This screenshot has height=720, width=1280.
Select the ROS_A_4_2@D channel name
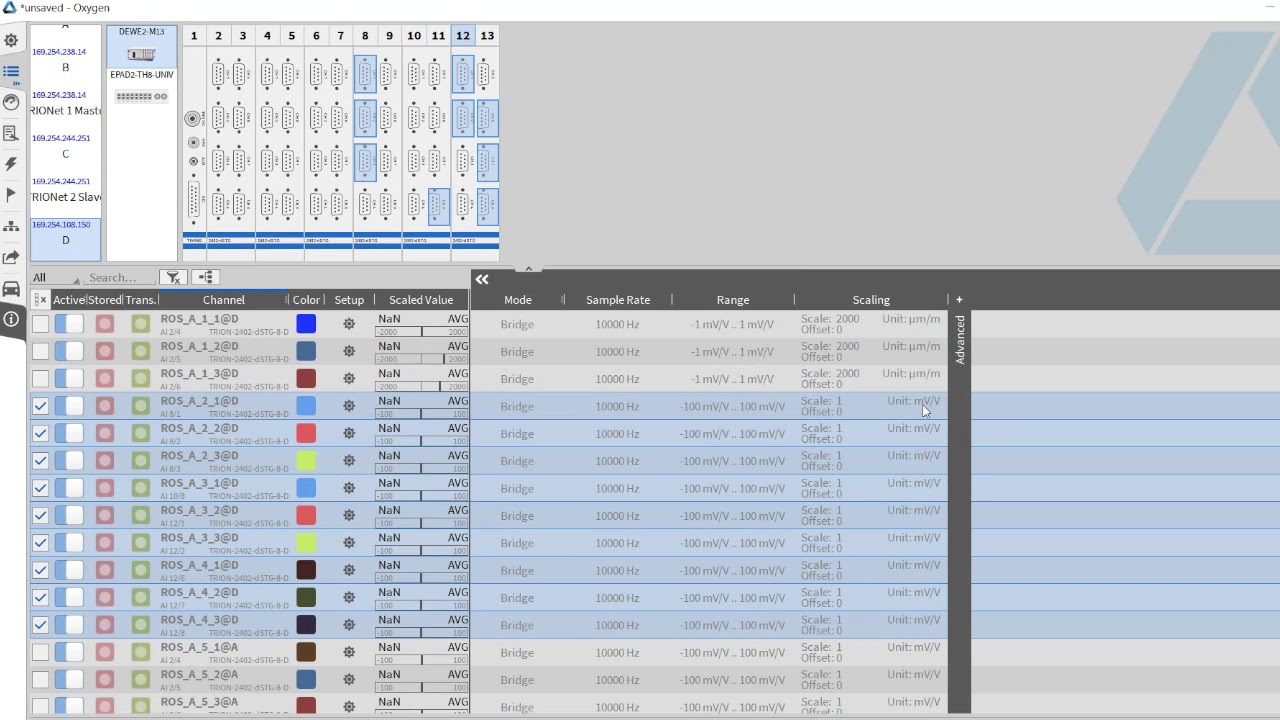pyautogui.click(x=200, y=592)
